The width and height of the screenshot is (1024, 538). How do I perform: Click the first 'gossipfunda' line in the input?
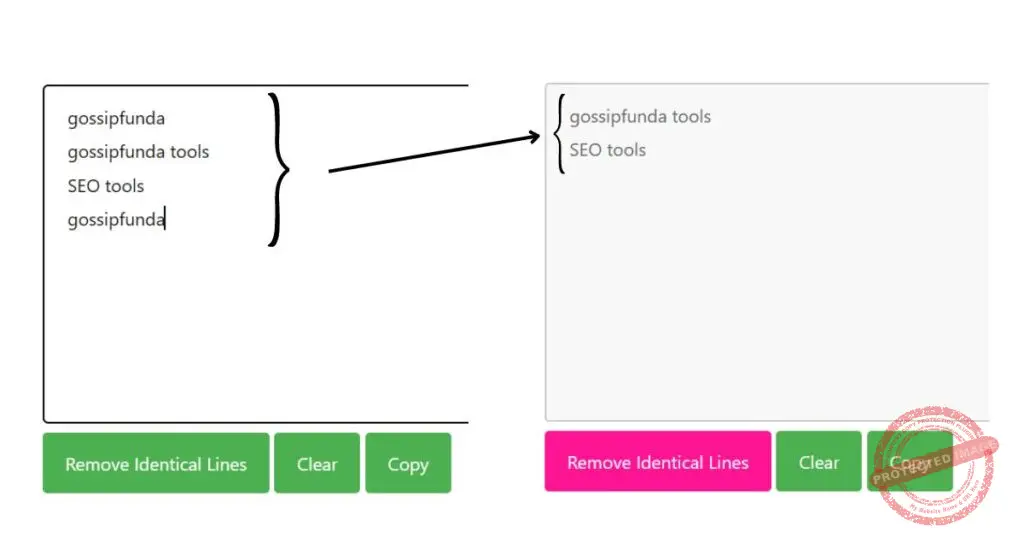(116, 119)
